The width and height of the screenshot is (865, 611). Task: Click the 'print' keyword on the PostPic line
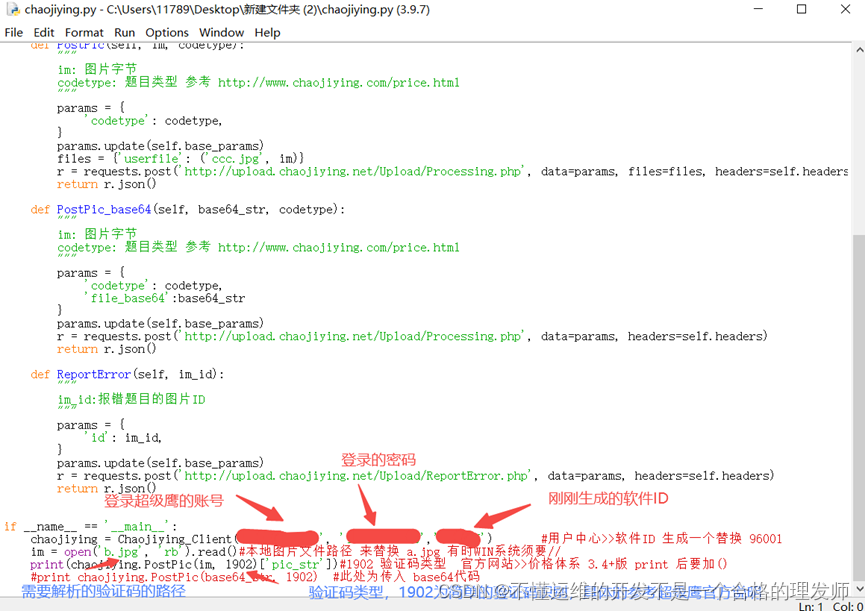pos(47,565)
